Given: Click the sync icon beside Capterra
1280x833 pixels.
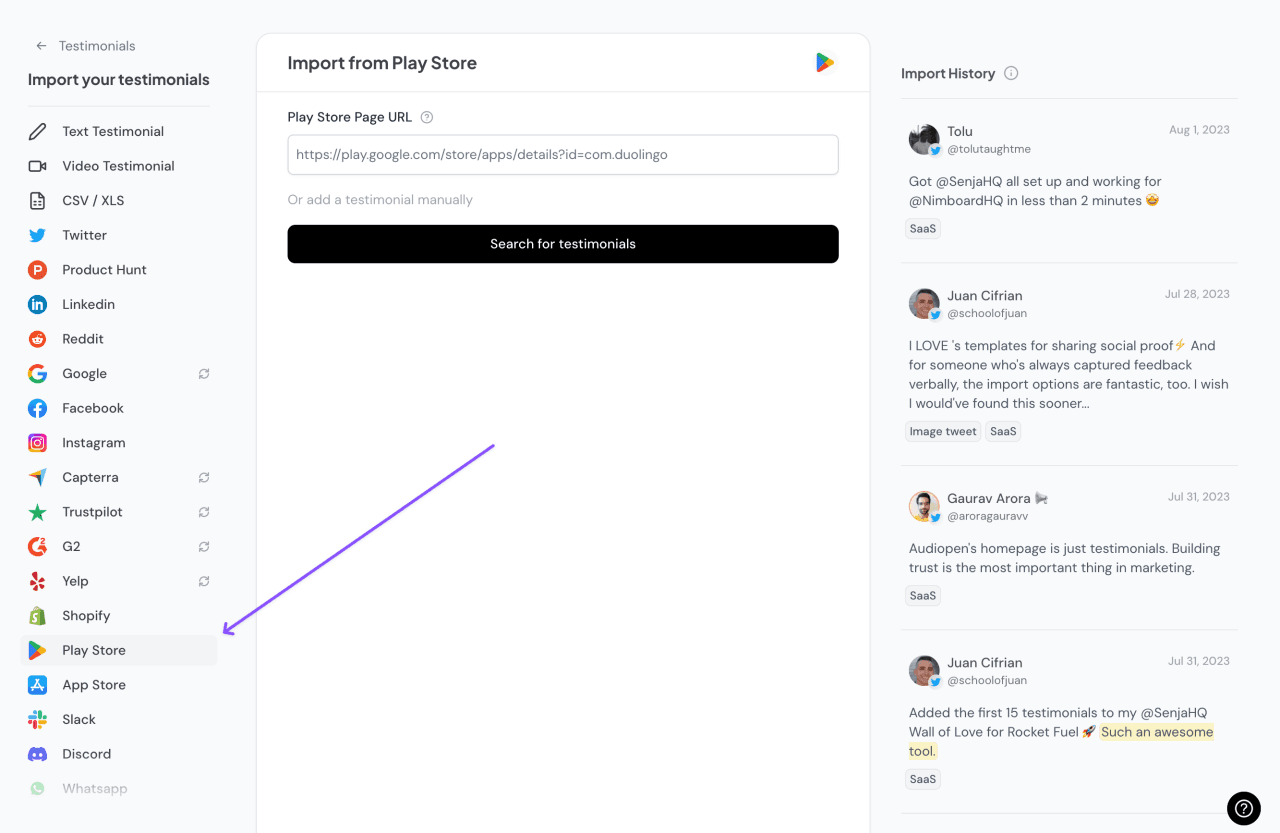Looking at the screenshot, I should [204, 478].
